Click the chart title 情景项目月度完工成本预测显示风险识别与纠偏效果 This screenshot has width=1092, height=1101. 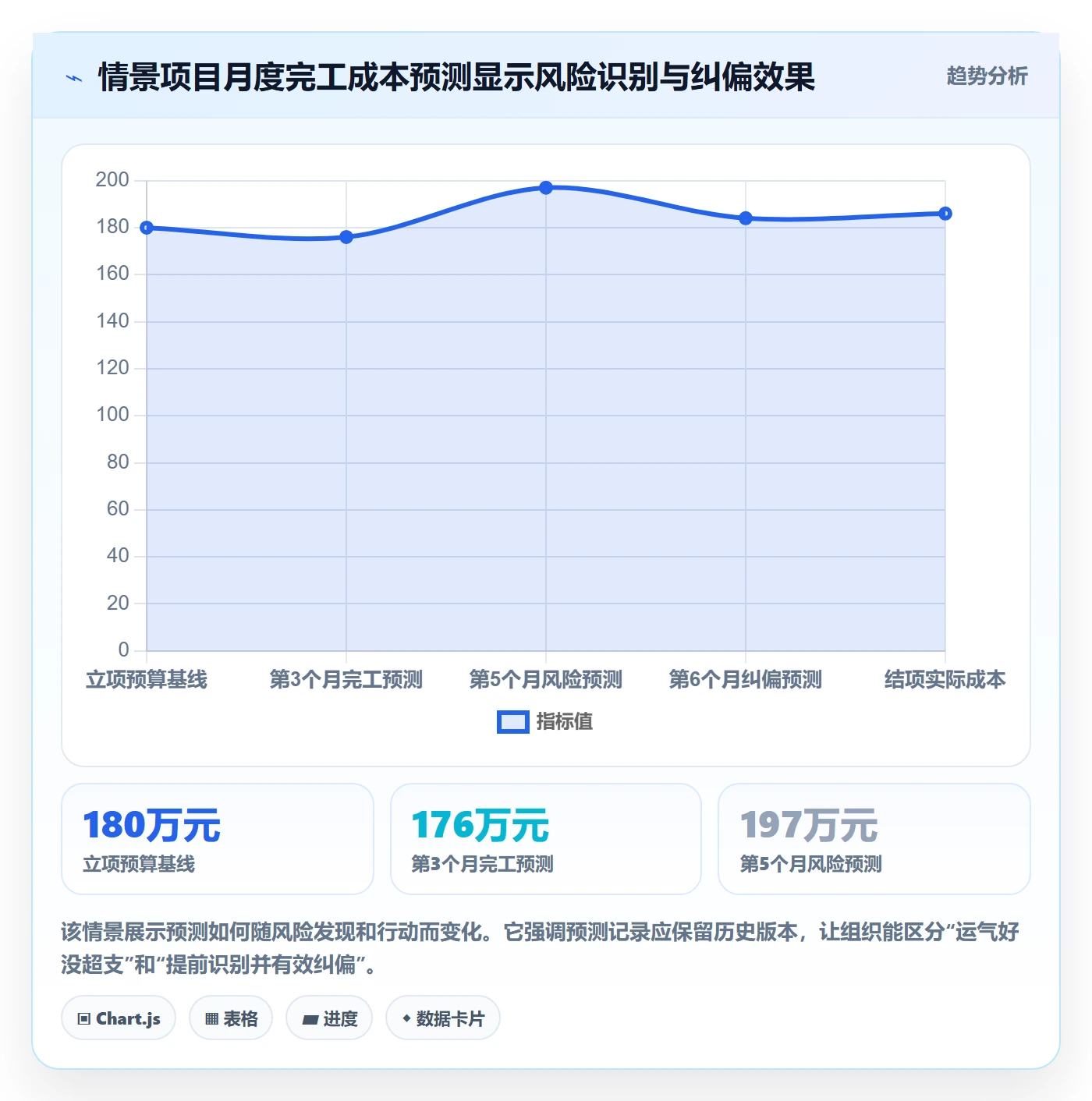coord(456,77)
